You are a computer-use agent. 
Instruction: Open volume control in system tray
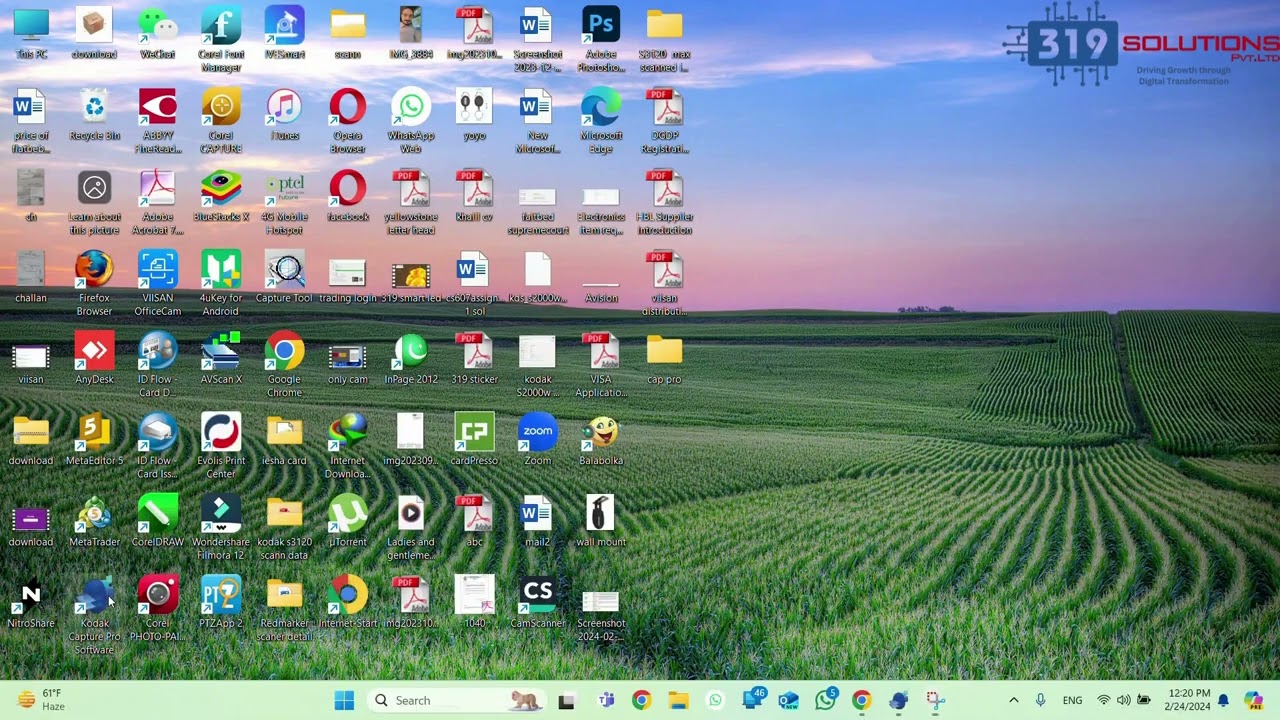[1123, 700]
